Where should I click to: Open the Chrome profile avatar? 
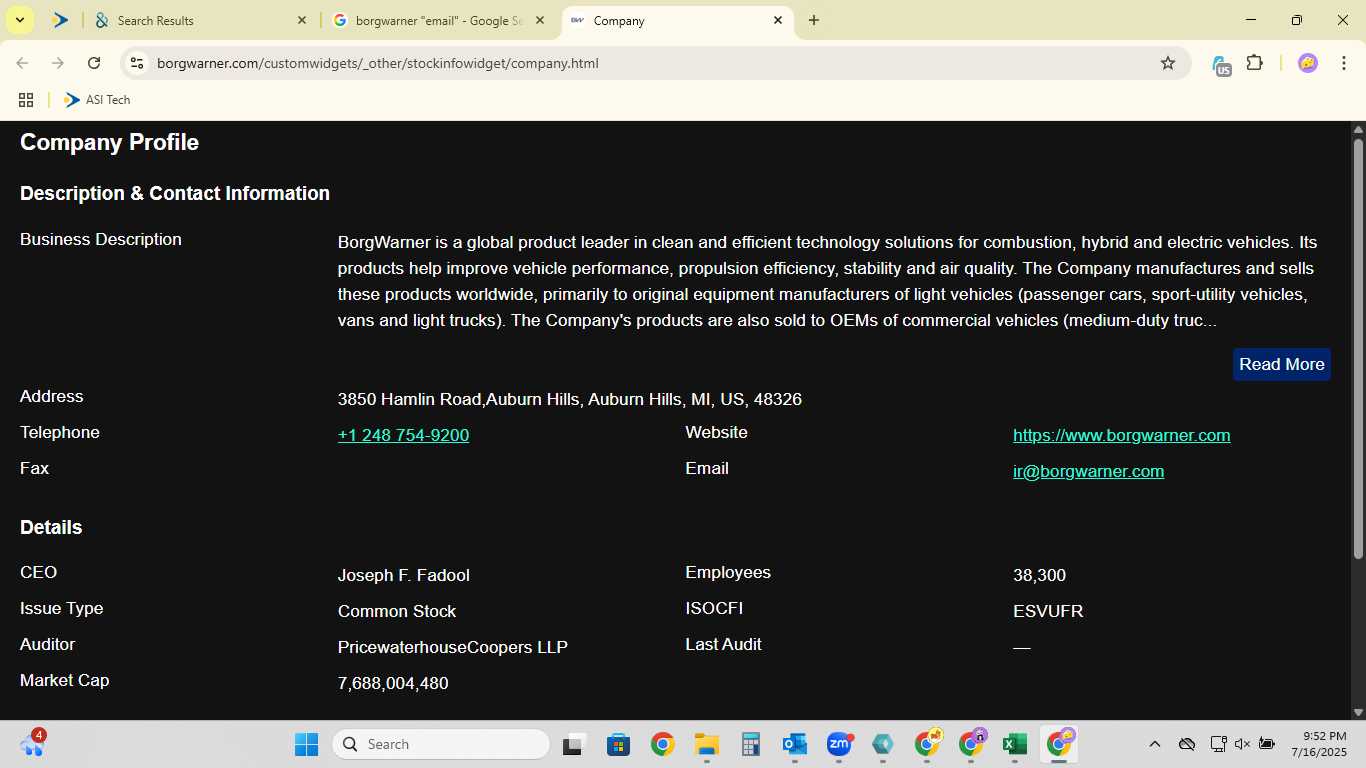pos(1308,63)
